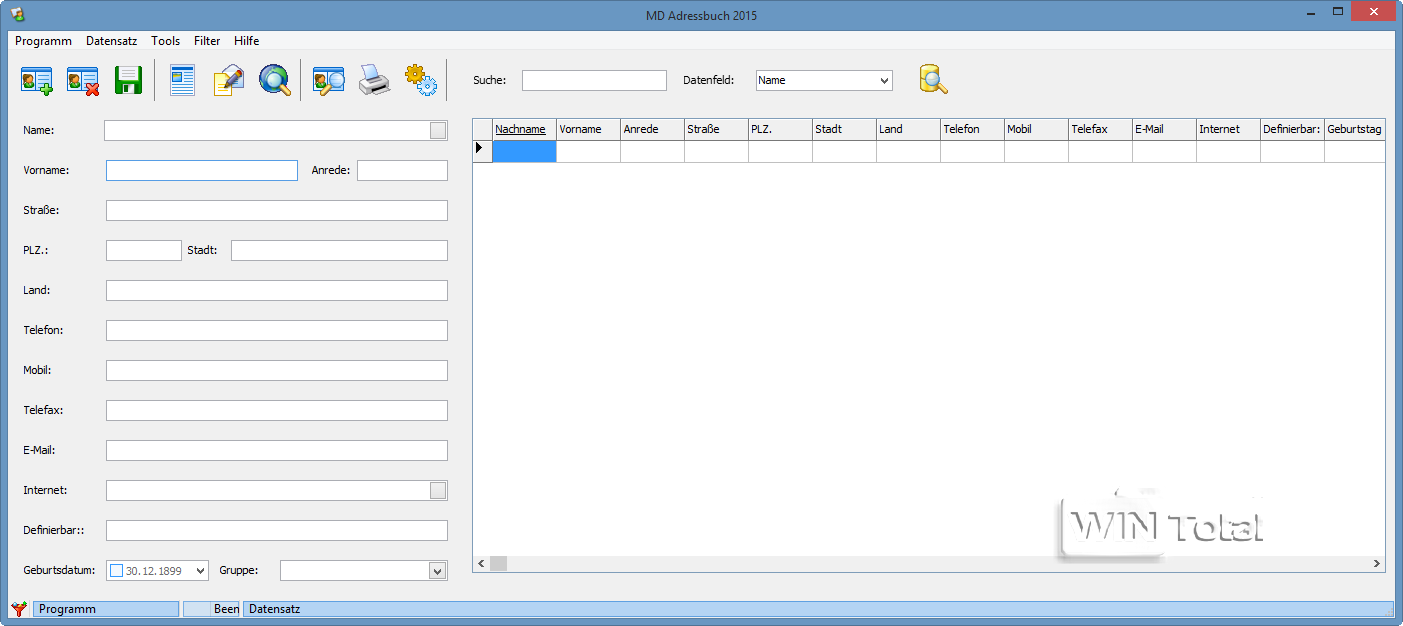Click the small button beside Internet field
This screenshot has height=626, width=1403.
(438, 490)
